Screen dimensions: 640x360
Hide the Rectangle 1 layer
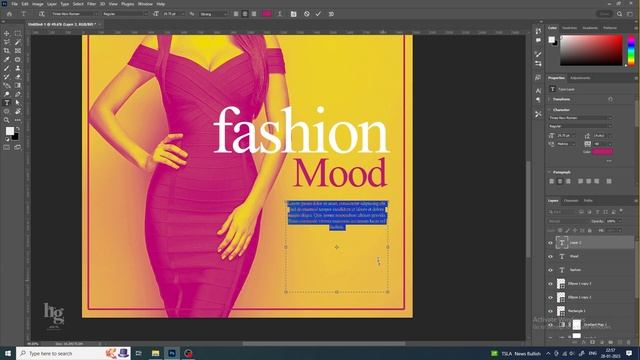point(550,311)
